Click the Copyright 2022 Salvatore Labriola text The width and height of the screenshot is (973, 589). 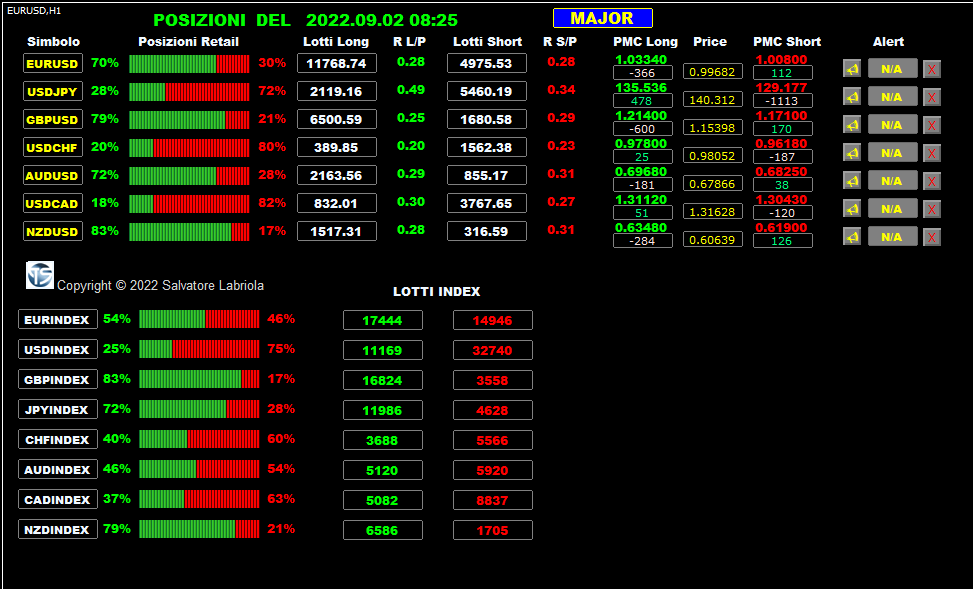tap(160, 286)
